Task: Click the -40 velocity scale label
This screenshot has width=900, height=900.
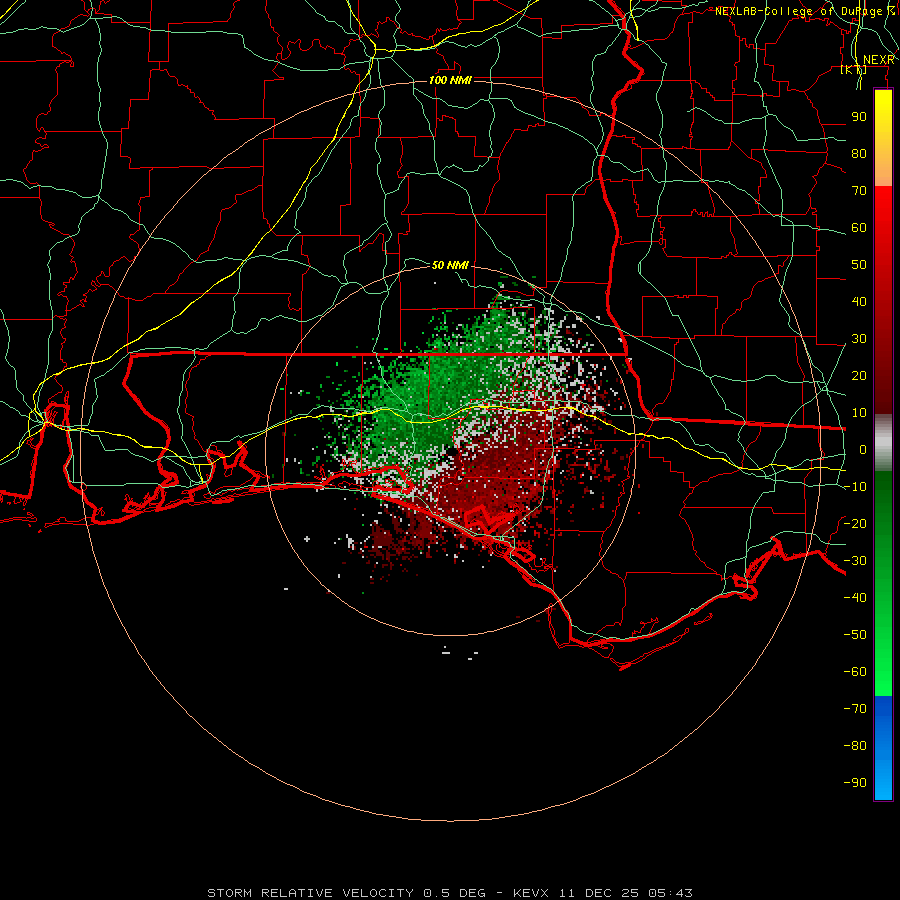Action: pos(855,598)
